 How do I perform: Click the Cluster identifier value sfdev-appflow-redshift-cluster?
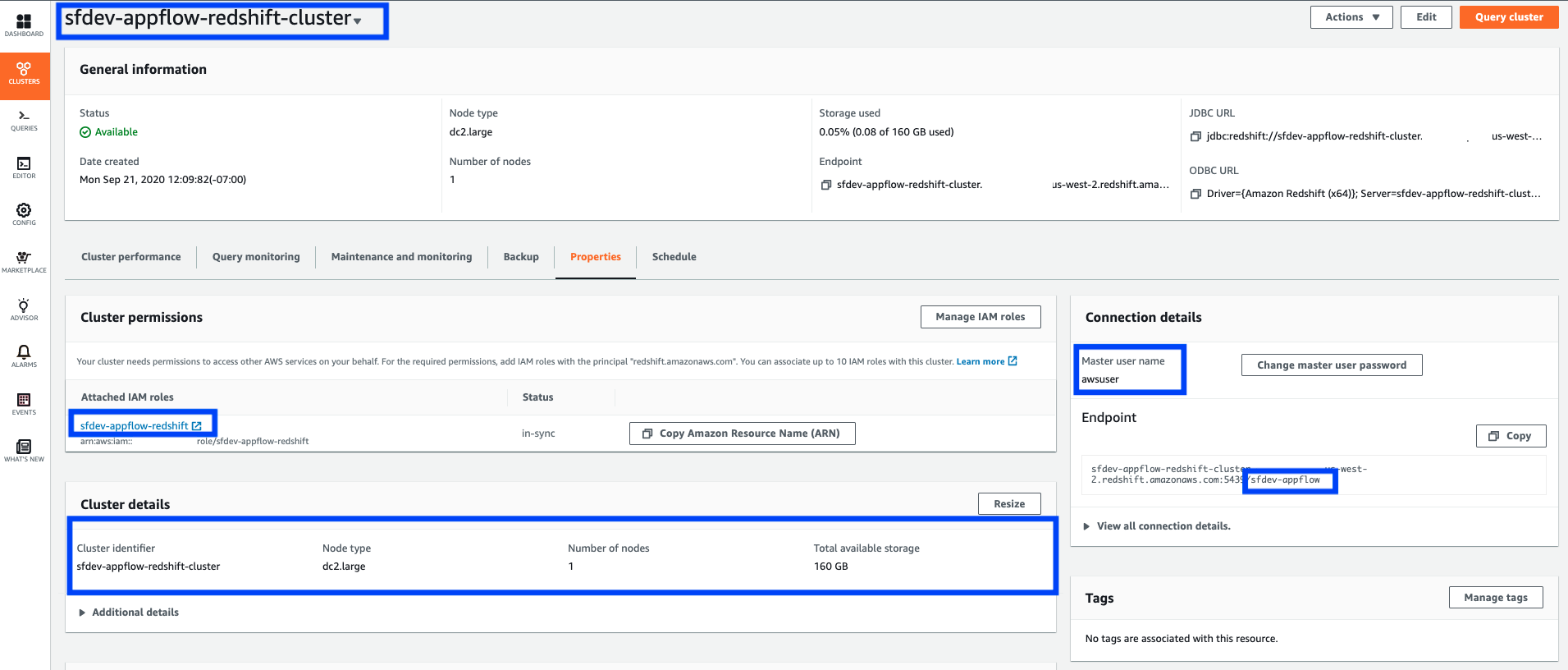[149, 567]
